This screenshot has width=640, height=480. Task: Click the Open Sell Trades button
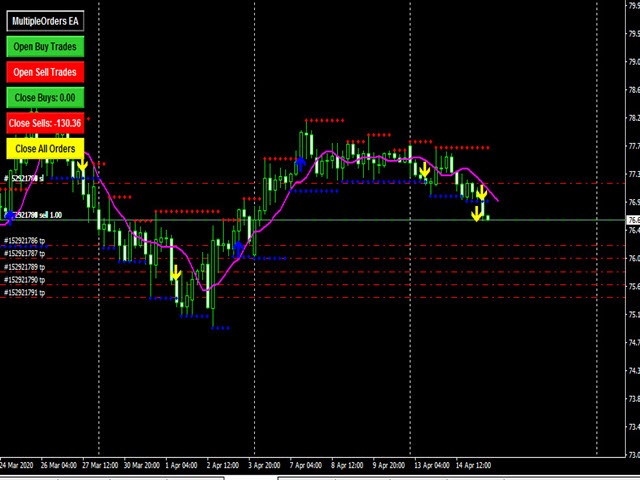coord(45,72)
